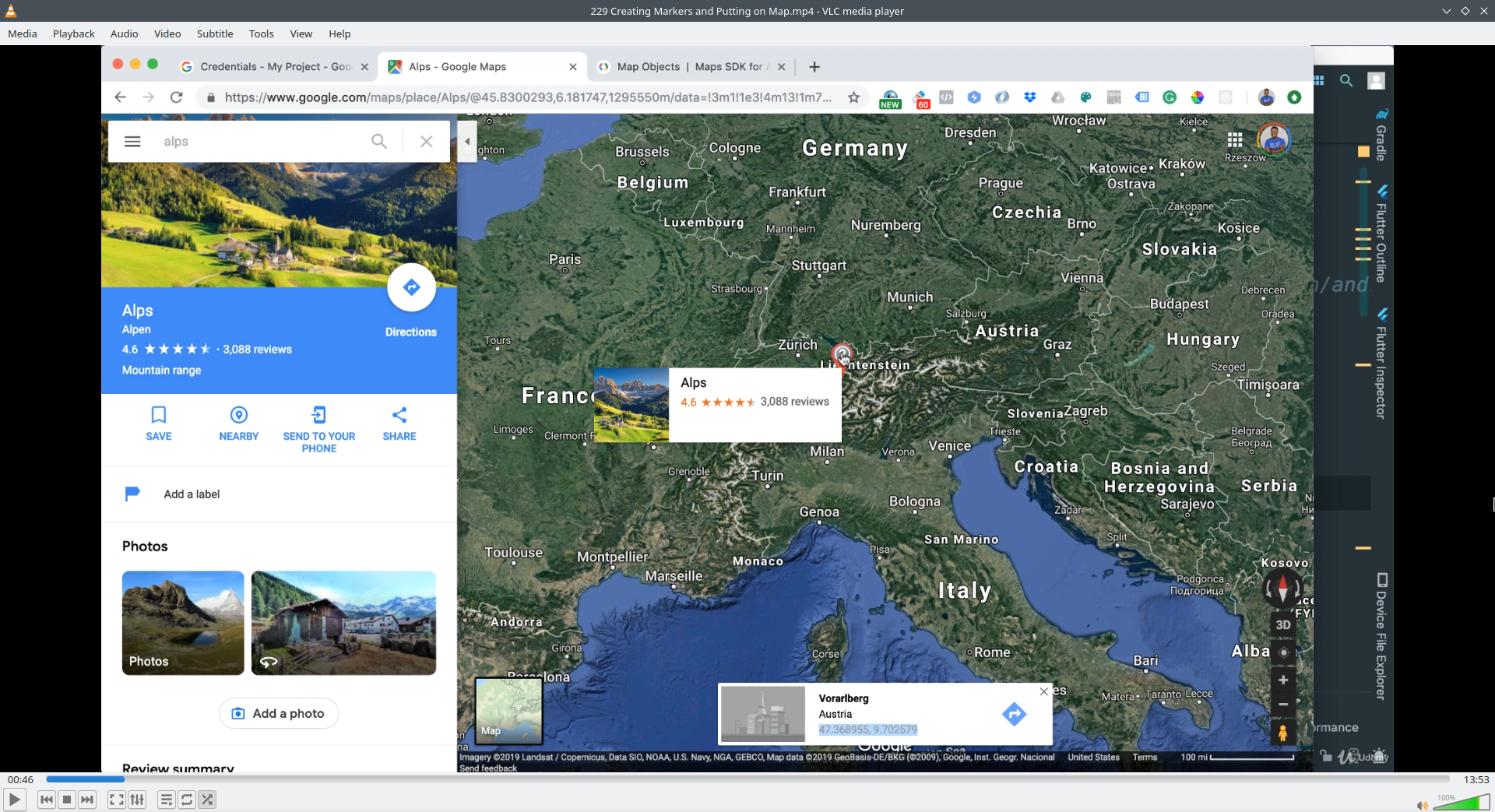Stop VLC playback
Image resolution: width=1495 pixels, height=812 pixels.
67,800
